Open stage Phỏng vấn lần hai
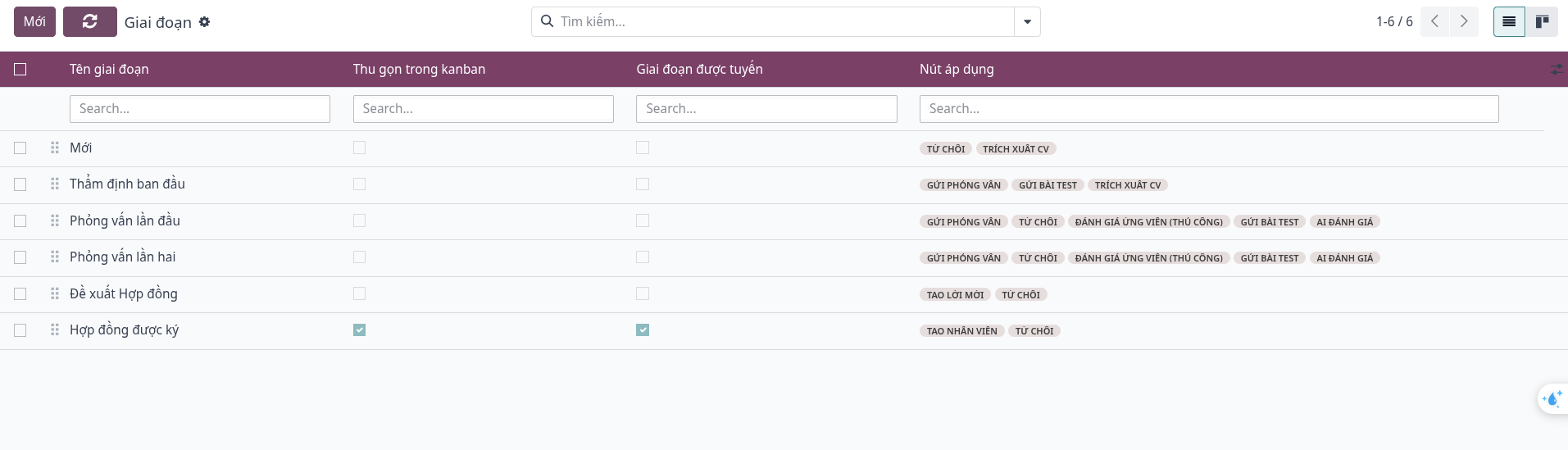The width and height of the screenshot is (1568, 450). click(122, 257)
